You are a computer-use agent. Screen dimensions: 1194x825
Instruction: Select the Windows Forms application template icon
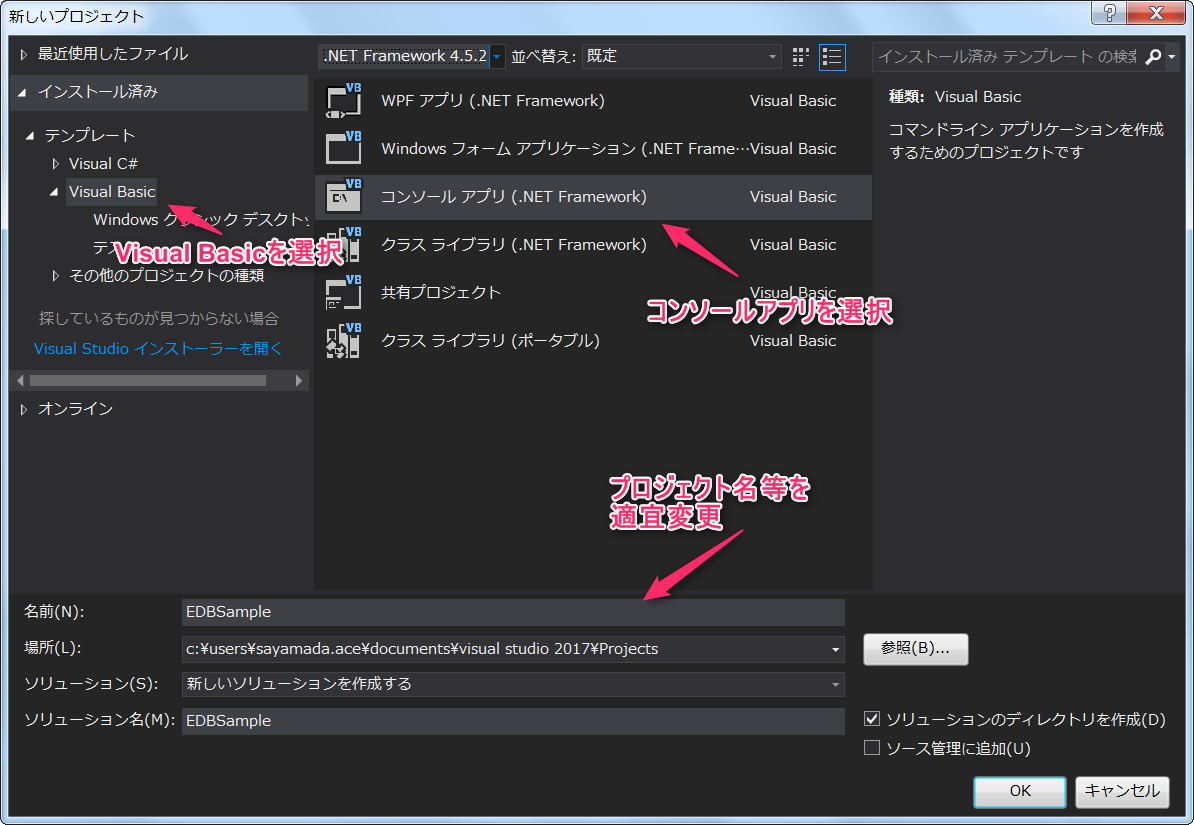344,149
